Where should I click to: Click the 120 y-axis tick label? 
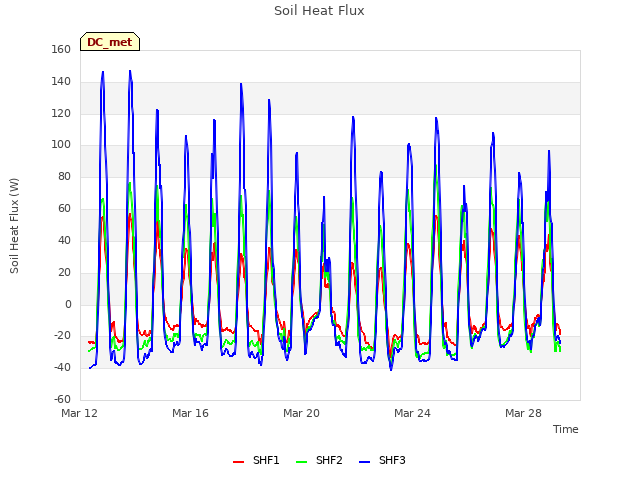click(61, 113)
